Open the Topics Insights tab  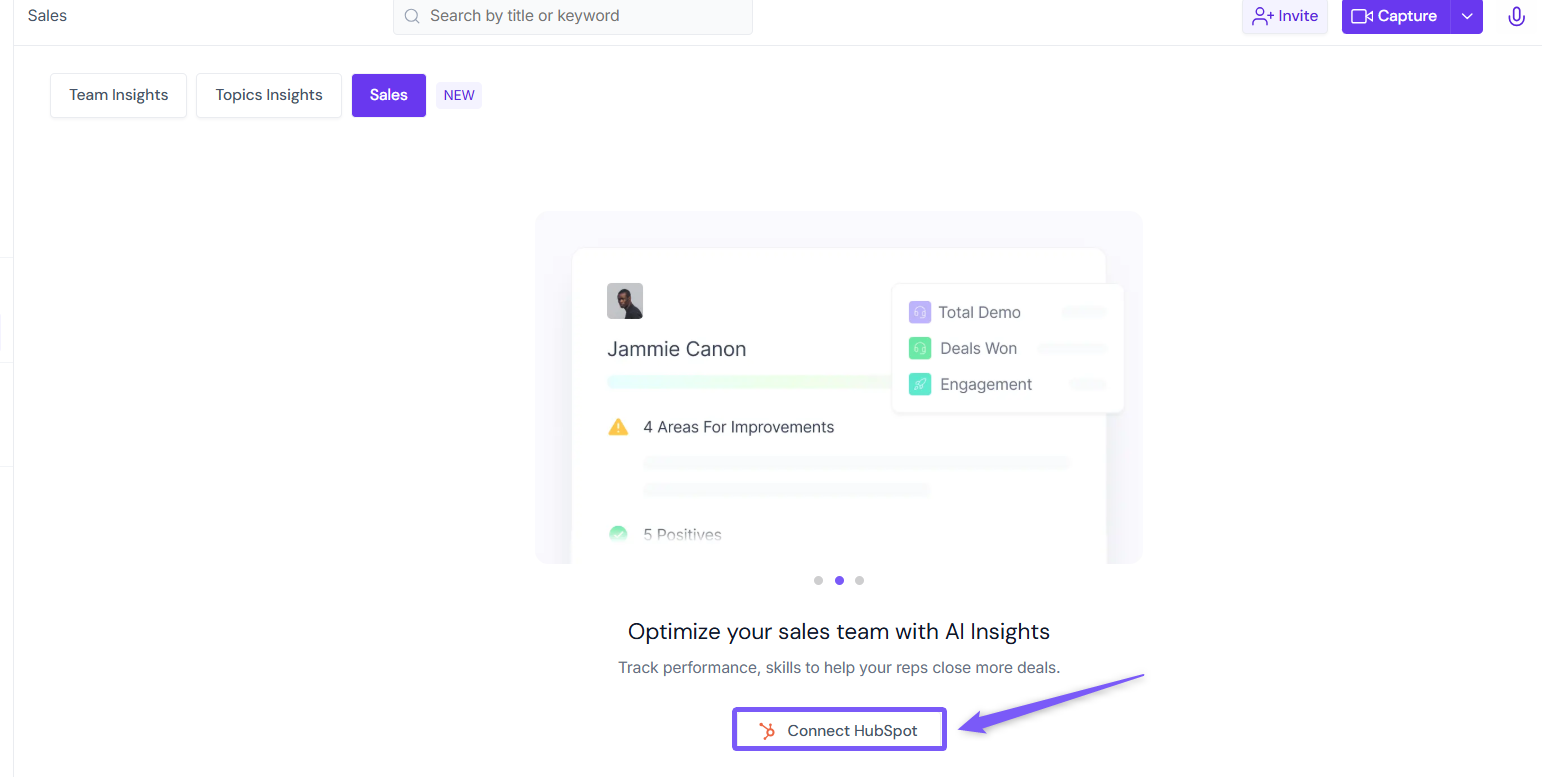coord(269,95)
